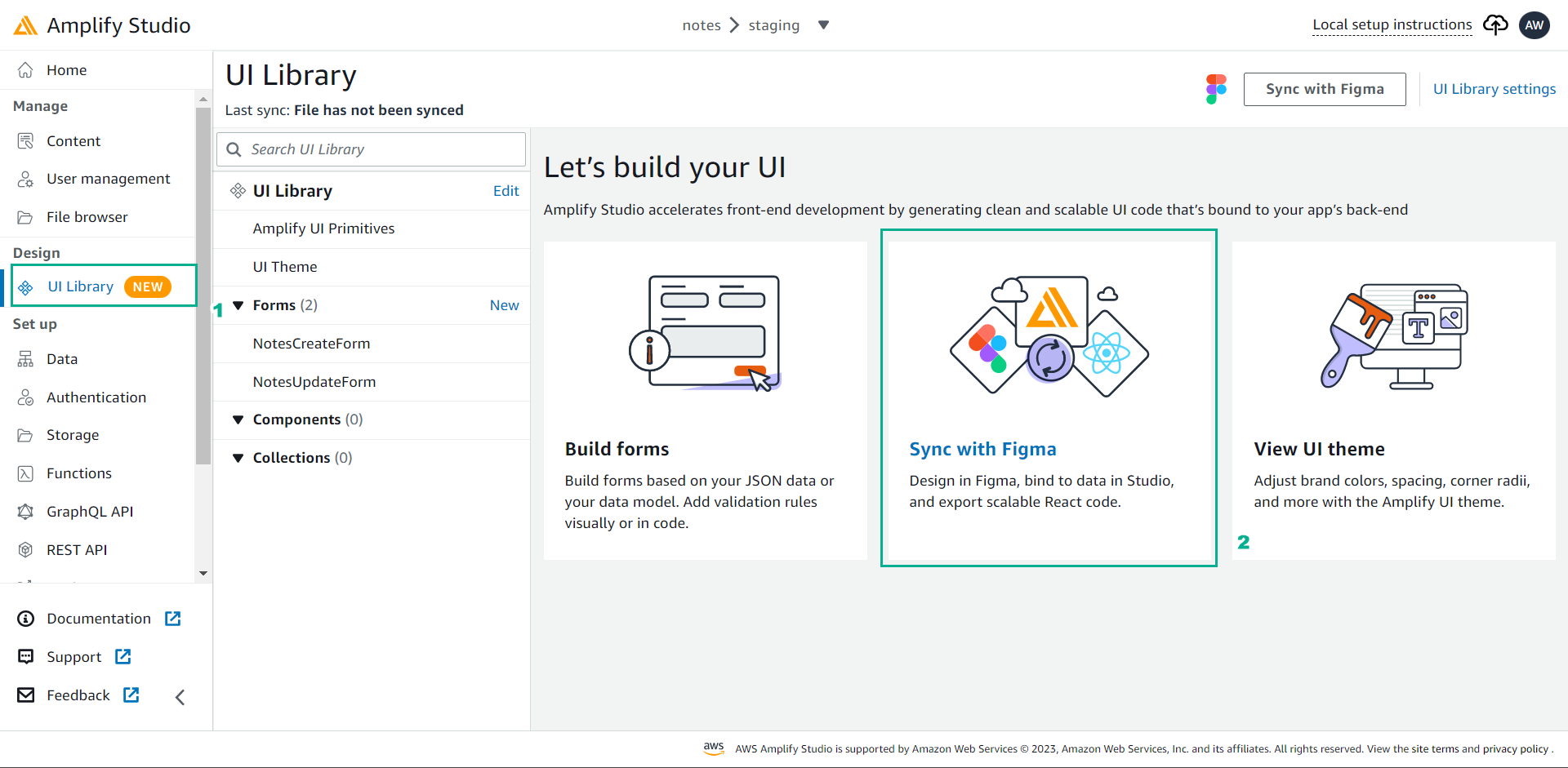
Task: Open Documentation external link icon
Action: tap(173, 619)
